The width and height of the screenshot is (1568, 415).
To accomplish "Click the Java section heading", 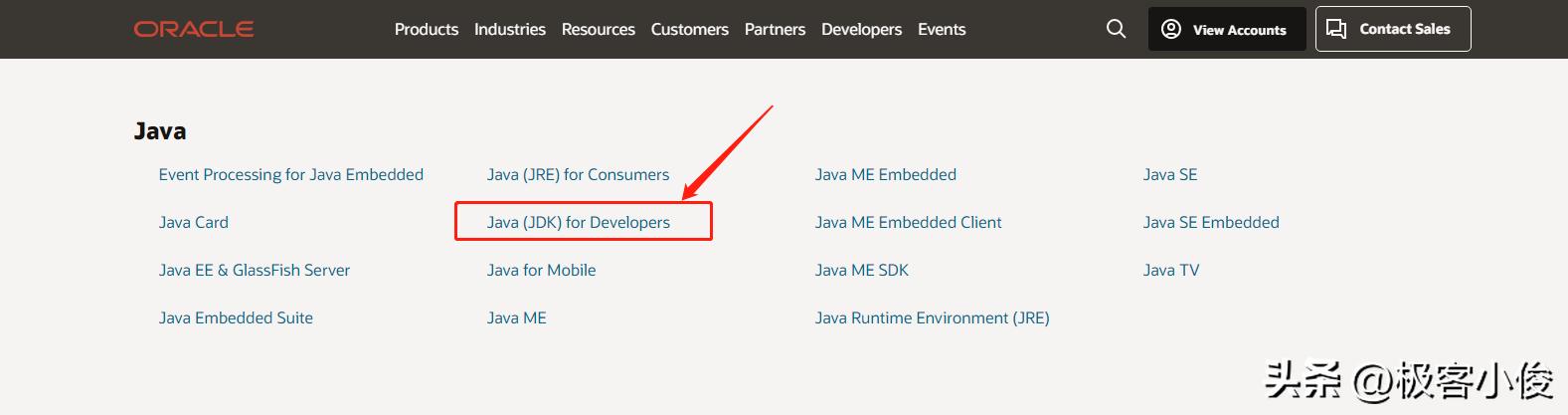I will point(160,131).
